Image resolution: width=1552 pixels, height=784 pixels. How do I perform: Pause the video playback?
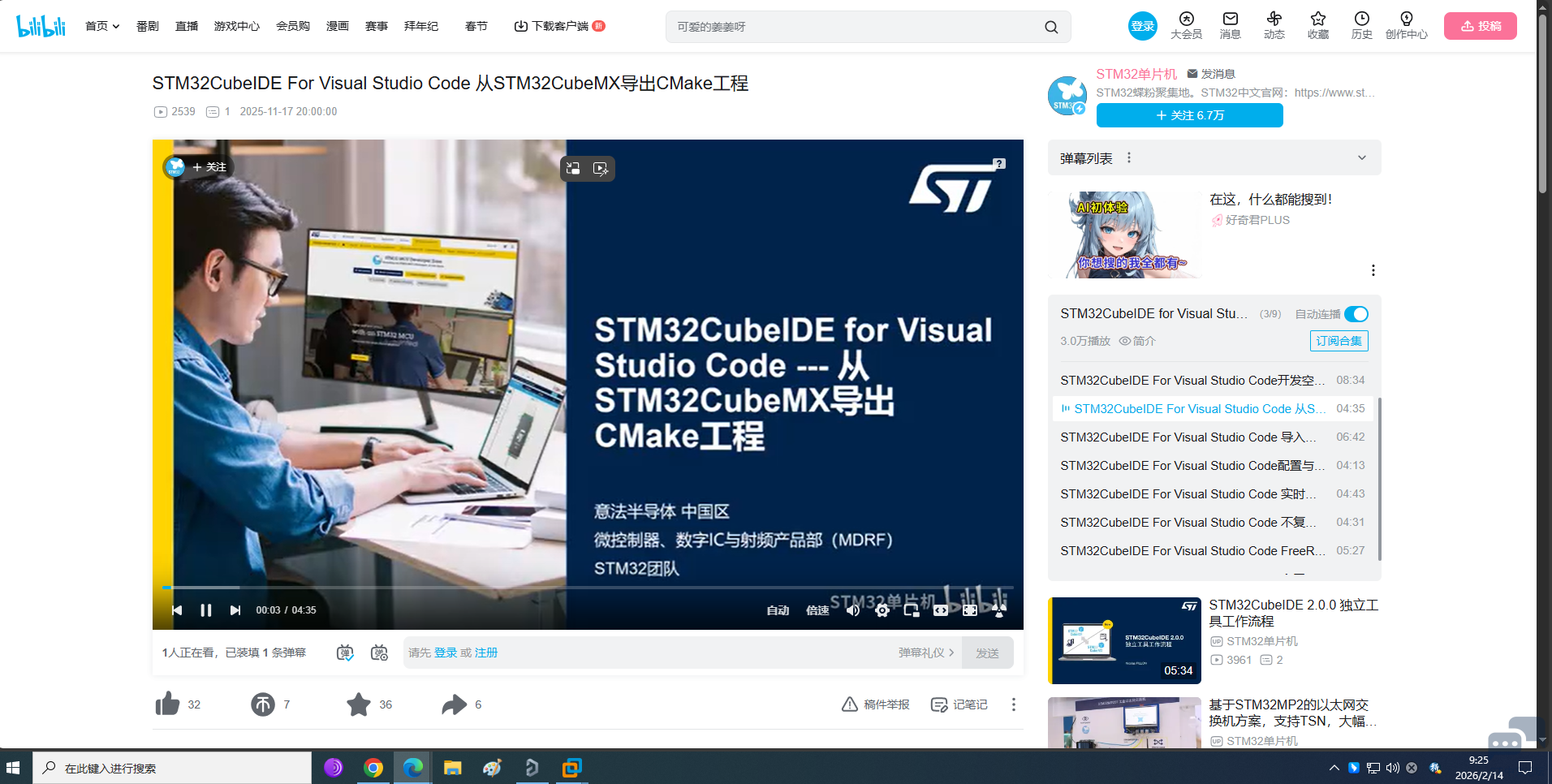[206, 610]
